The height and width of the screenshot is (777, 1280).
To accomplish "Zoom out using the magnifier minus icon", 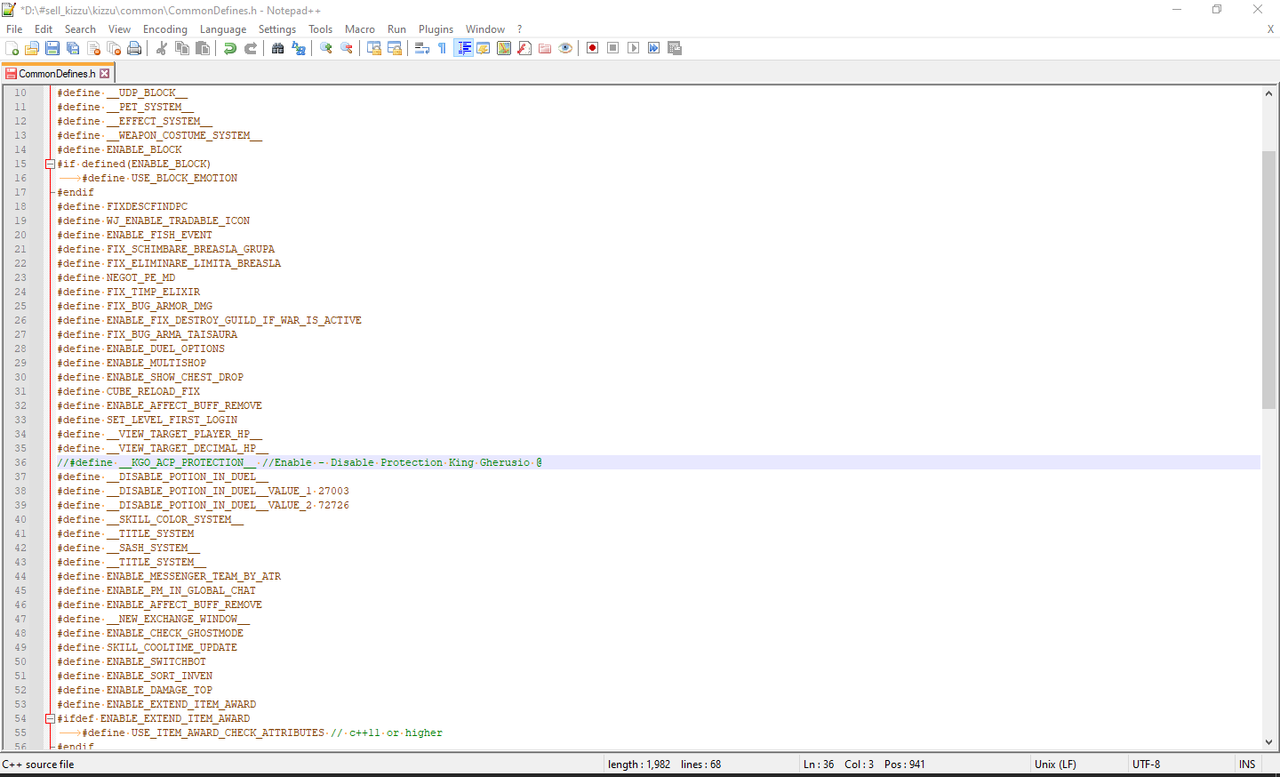I will pyautogui.click(x=347, y=48).
